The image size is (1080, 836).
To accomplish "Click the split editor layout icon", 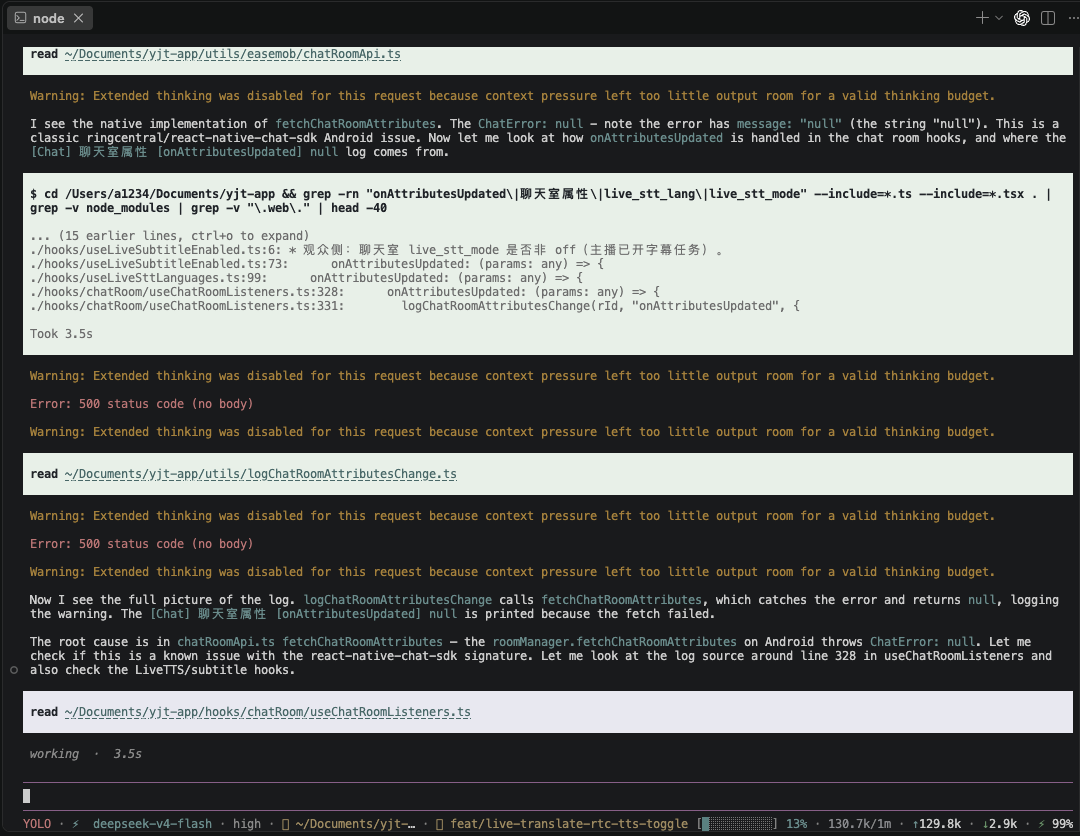I will 1048,18.
